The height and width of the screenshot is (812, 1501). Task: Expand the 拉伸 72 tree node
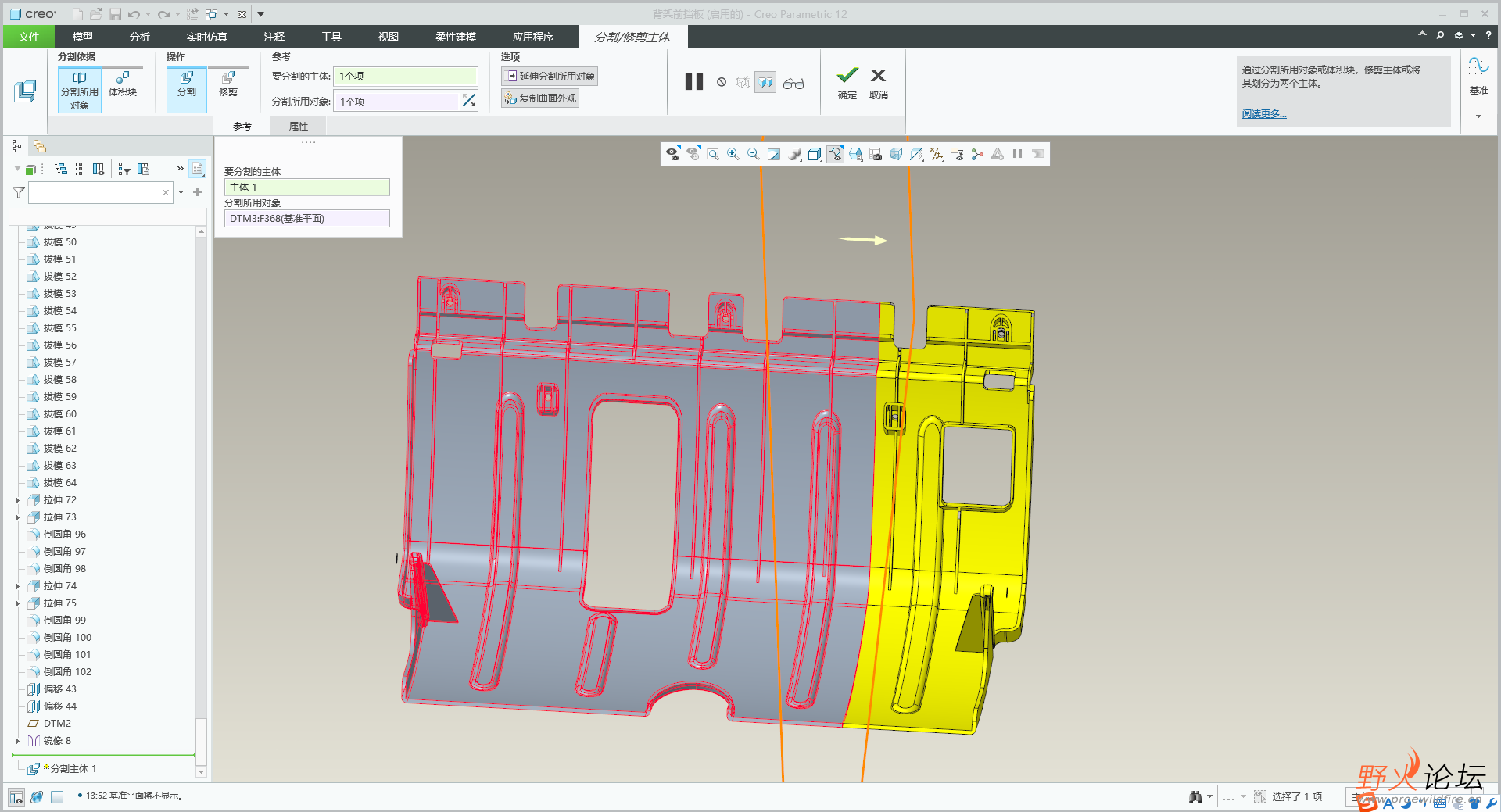point(18,500)
